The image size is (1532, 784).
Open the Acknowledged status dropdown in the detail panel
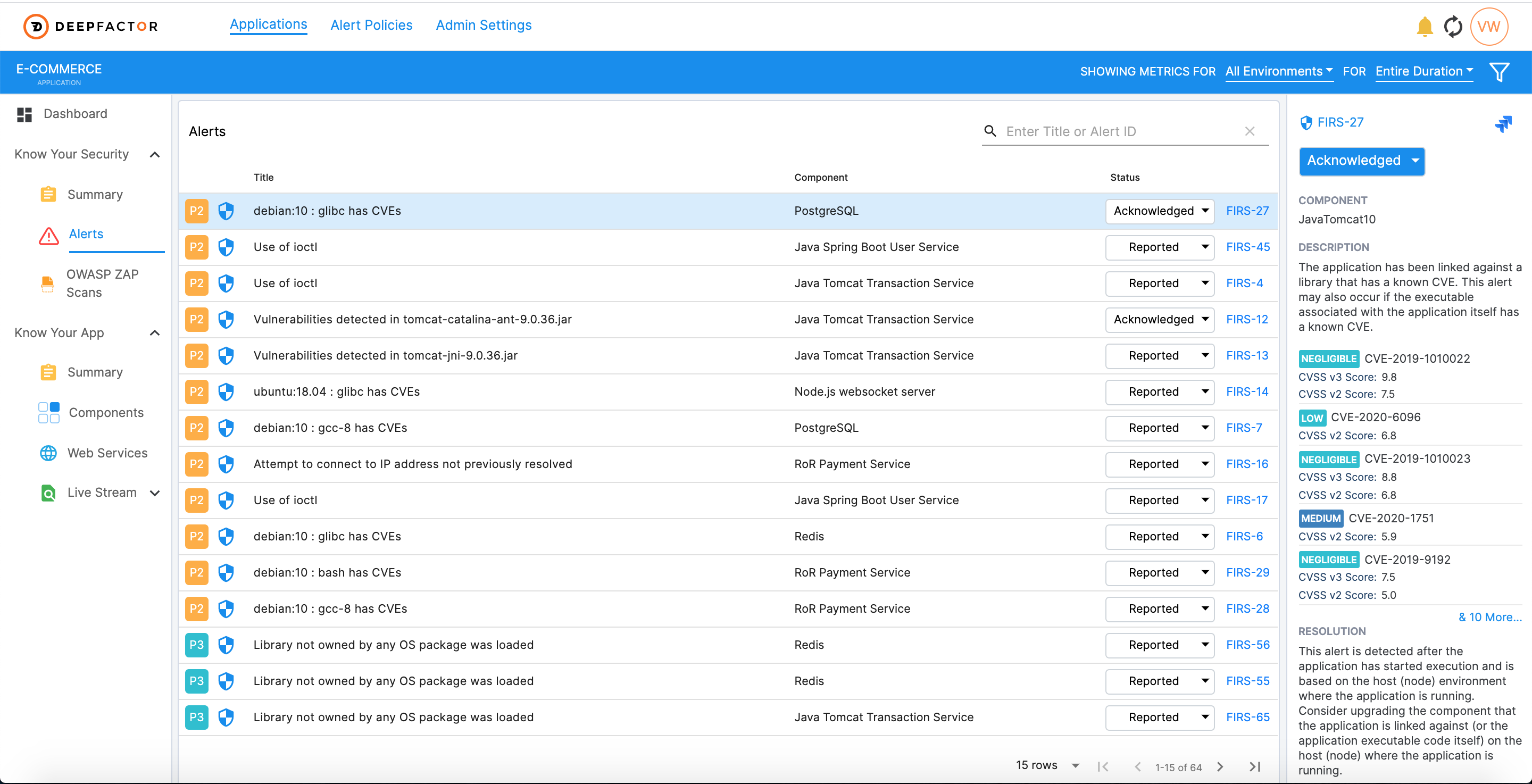(1361, 161)
